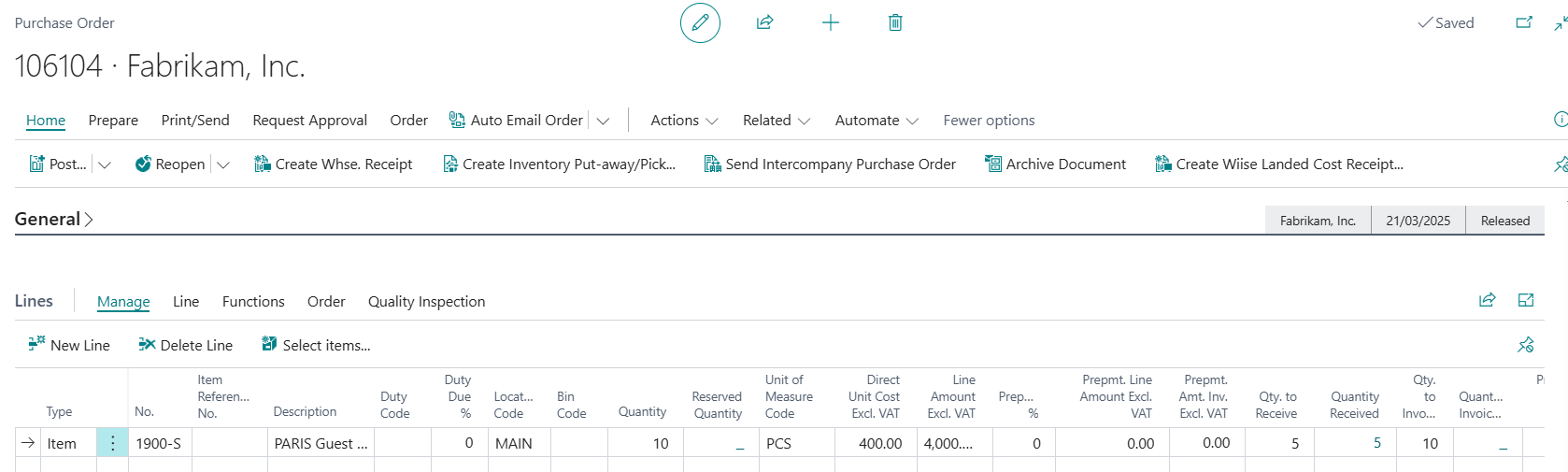Select the Line tab in Lines

pos(186,301)
